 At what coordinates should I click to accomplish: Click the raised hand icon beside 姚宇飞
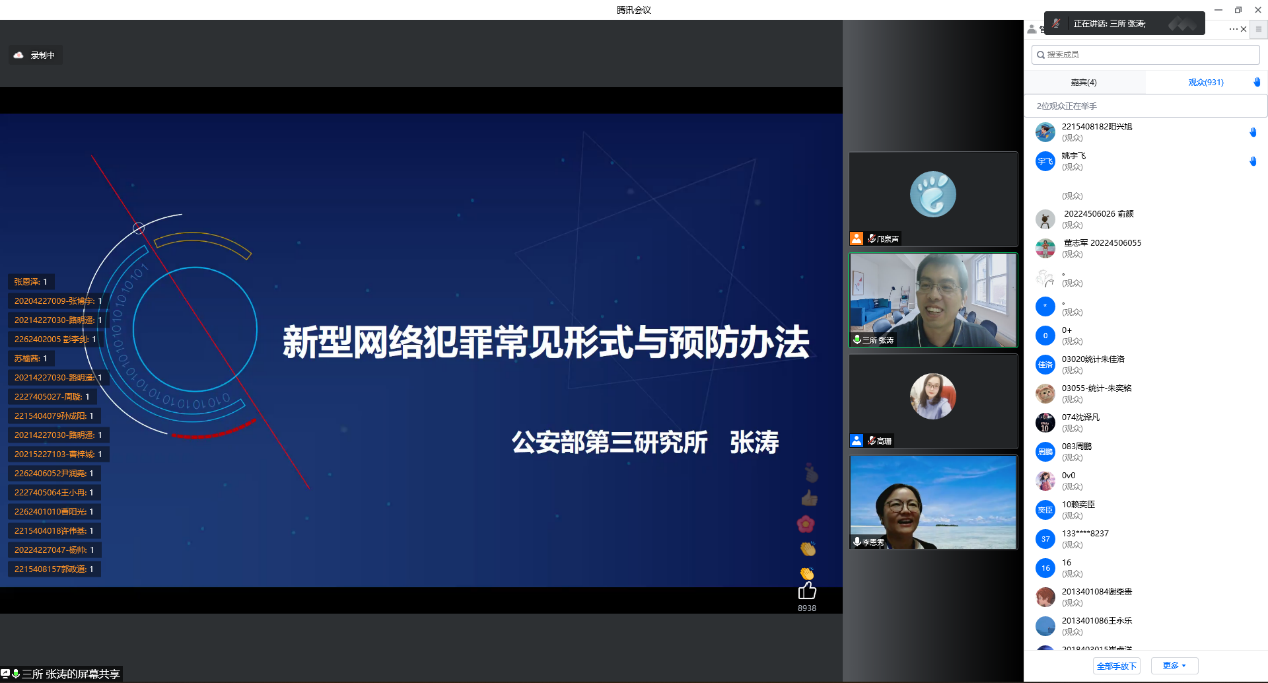click(1253, 161)
